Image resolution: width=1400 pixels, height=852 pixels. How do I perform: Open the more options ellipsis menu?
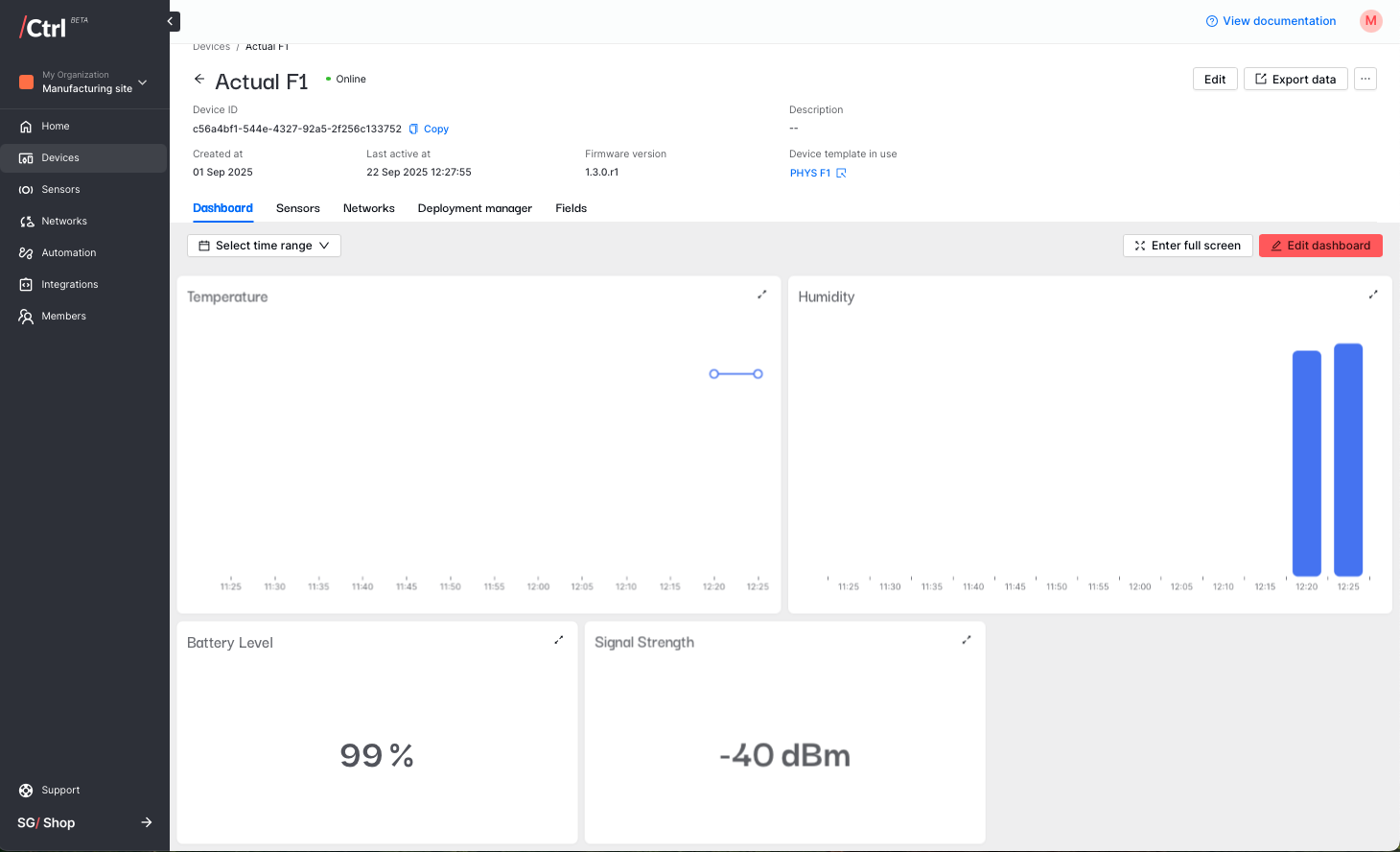coord(1365,79)
